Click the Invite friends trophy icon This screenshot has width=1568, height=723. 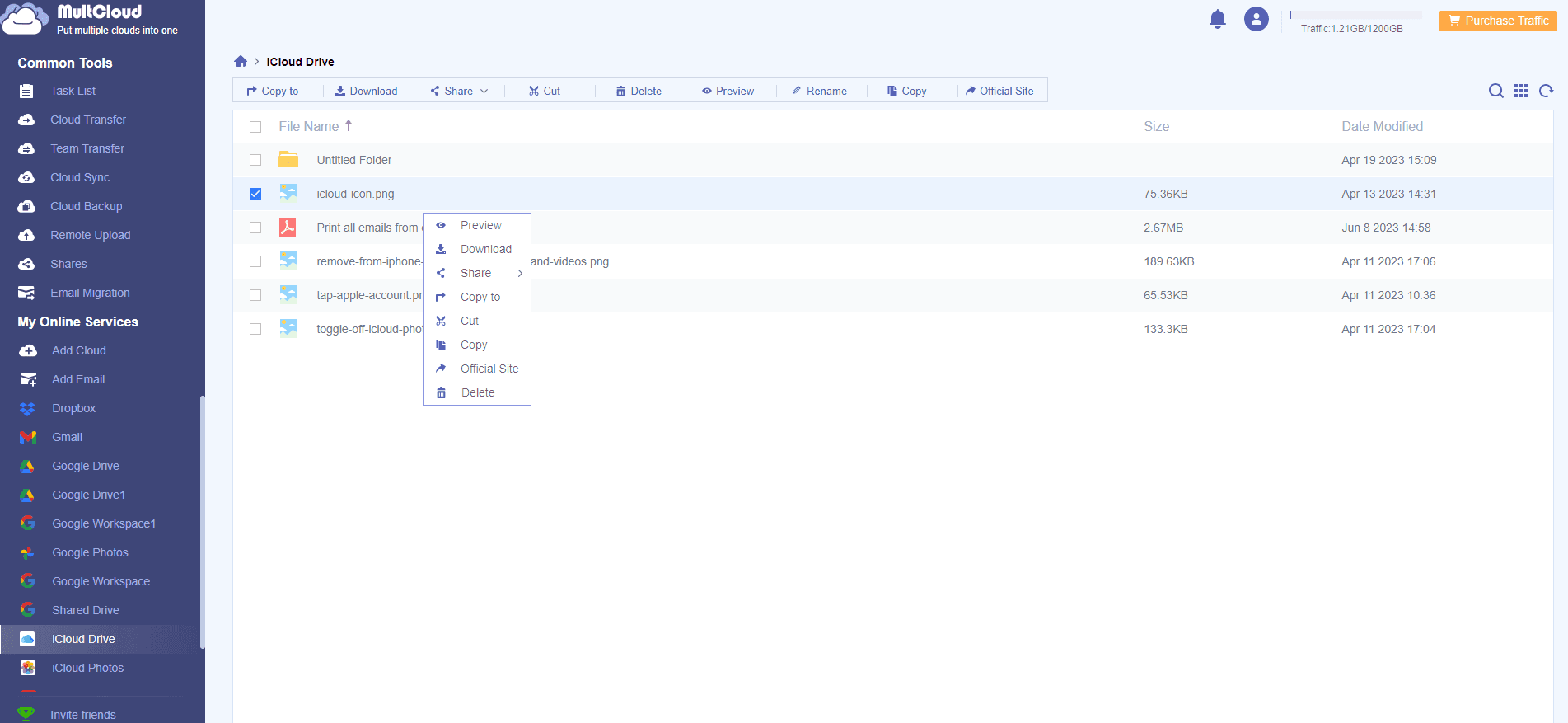(x=26, y=714)
